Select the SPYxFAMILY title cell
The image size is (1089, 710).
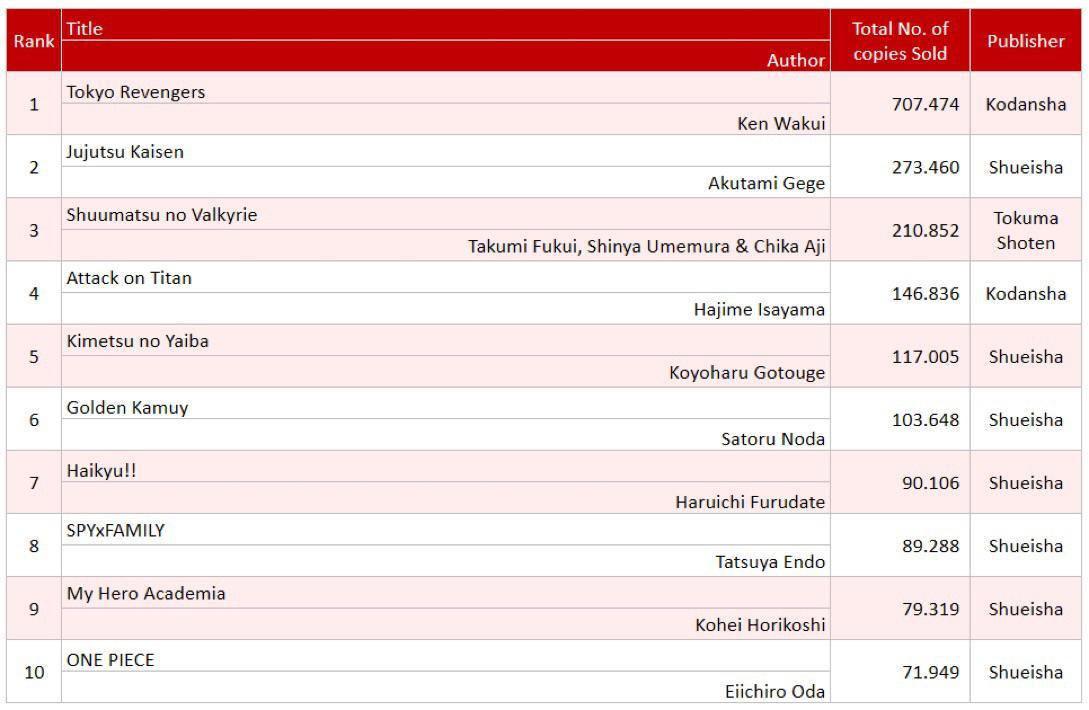coord(115,530)
